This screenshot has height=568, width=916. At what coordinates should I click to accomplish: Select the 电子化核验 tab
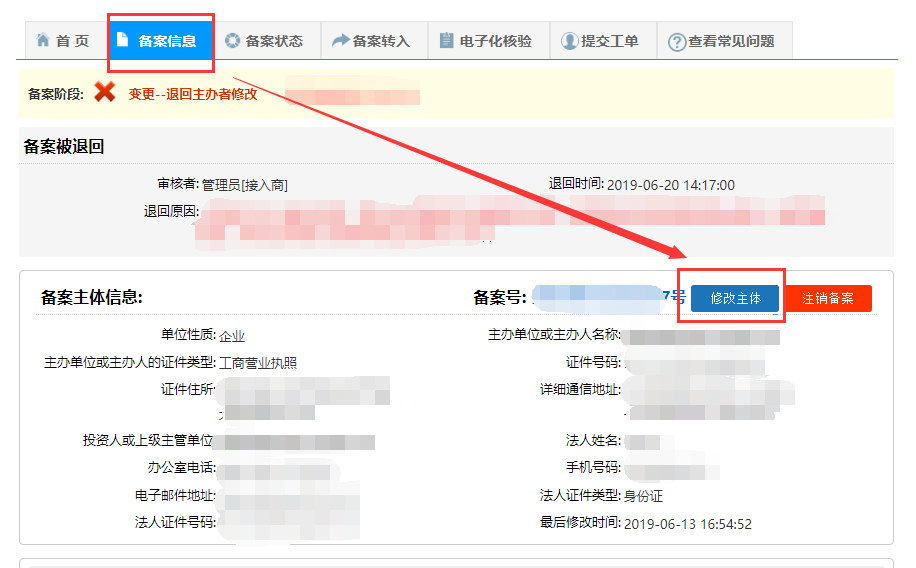click(489, 40)
